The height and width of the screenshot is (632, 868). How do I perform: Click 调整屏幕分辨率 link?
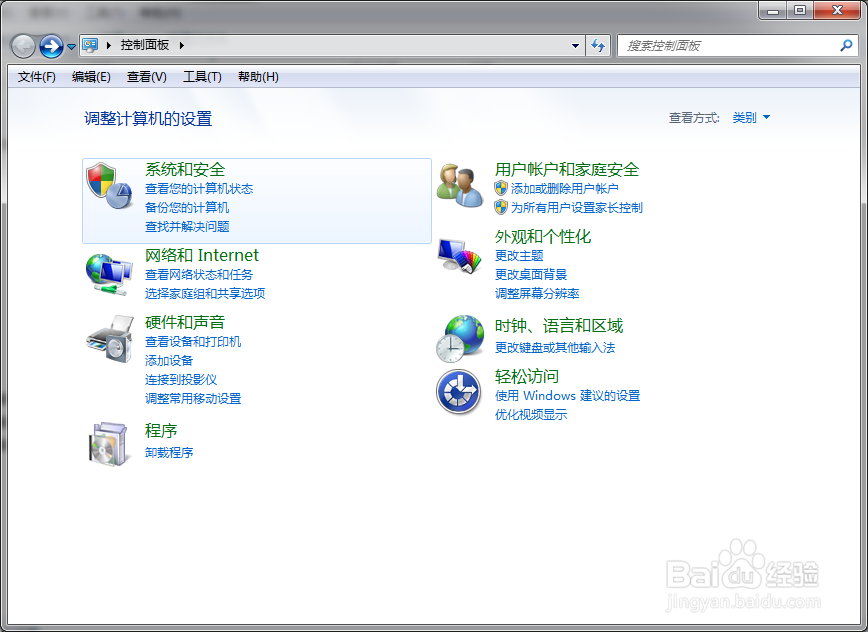(x=537, y=293)
